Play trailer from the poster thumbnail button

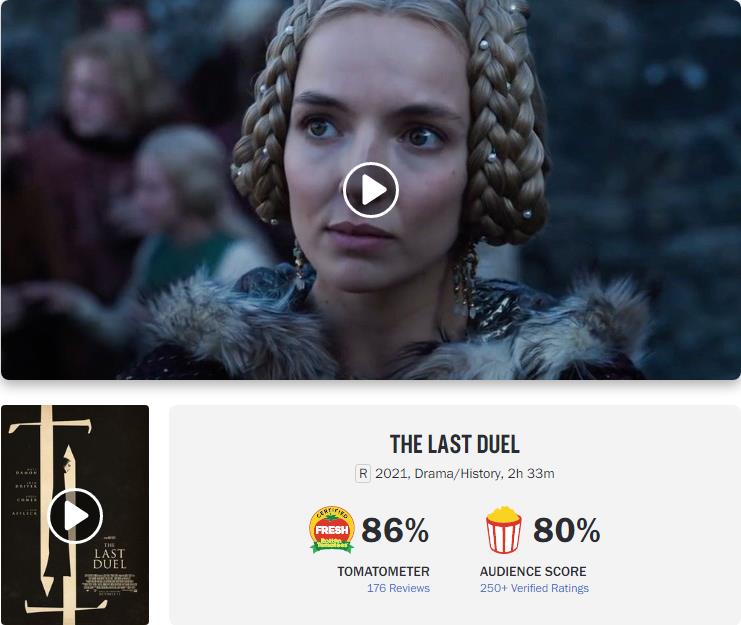pos(75,515)
